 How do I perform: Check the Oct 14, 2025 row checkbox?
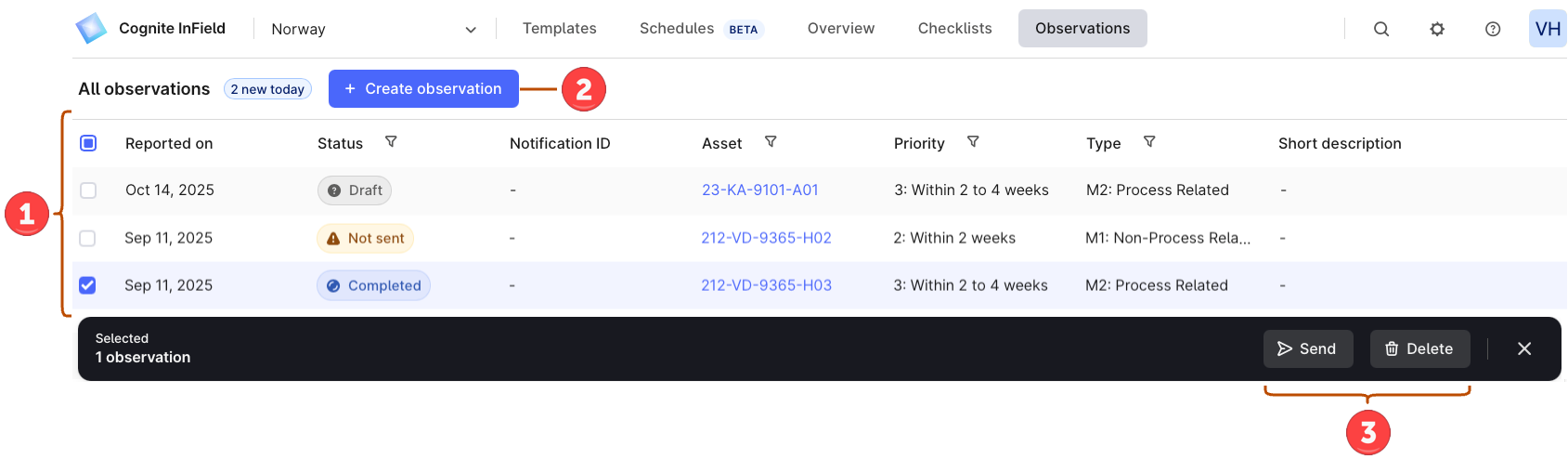click(x=88, y=190)
